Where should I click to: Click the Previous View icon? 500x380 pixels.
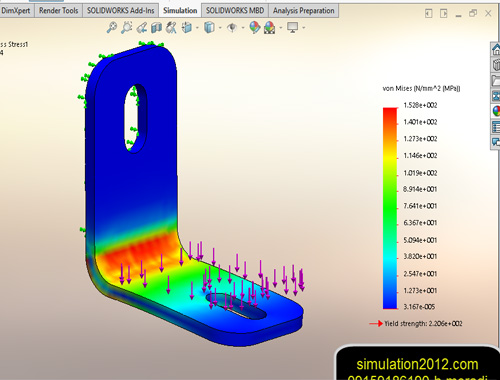[142, 27]
